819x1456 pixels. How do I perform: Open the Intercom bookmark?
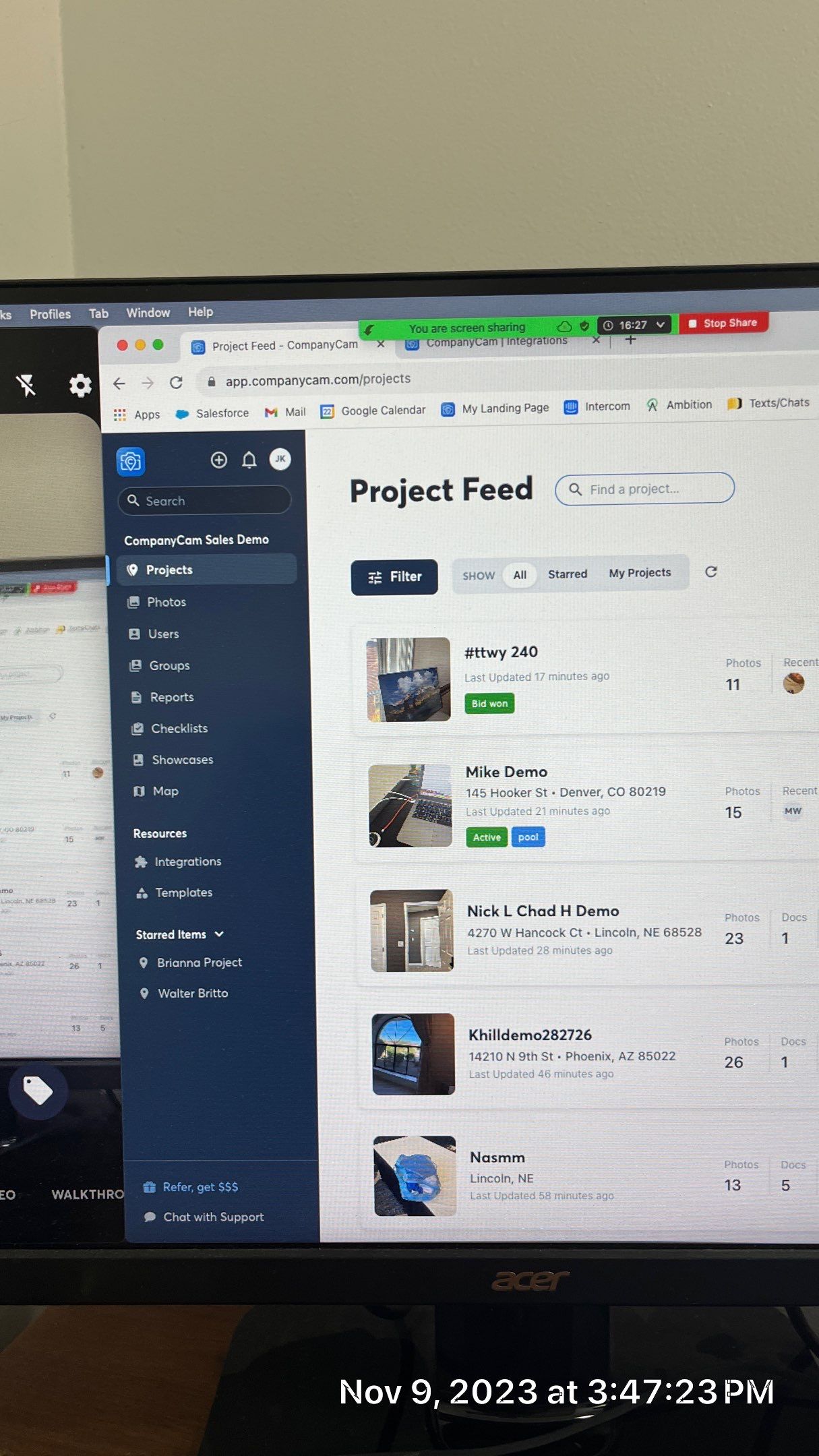tap(597, 406)
